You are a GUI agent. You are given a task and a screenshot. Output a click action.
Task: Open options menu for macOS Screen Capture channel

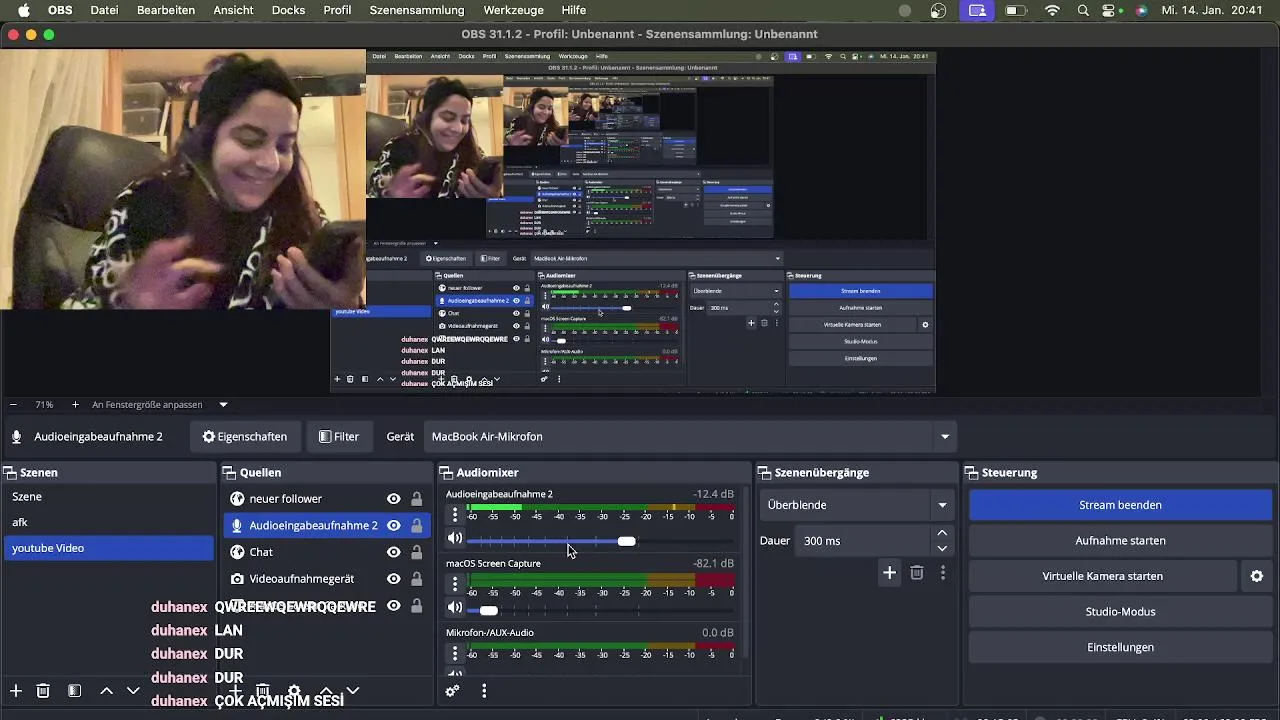tap(455, 584)
